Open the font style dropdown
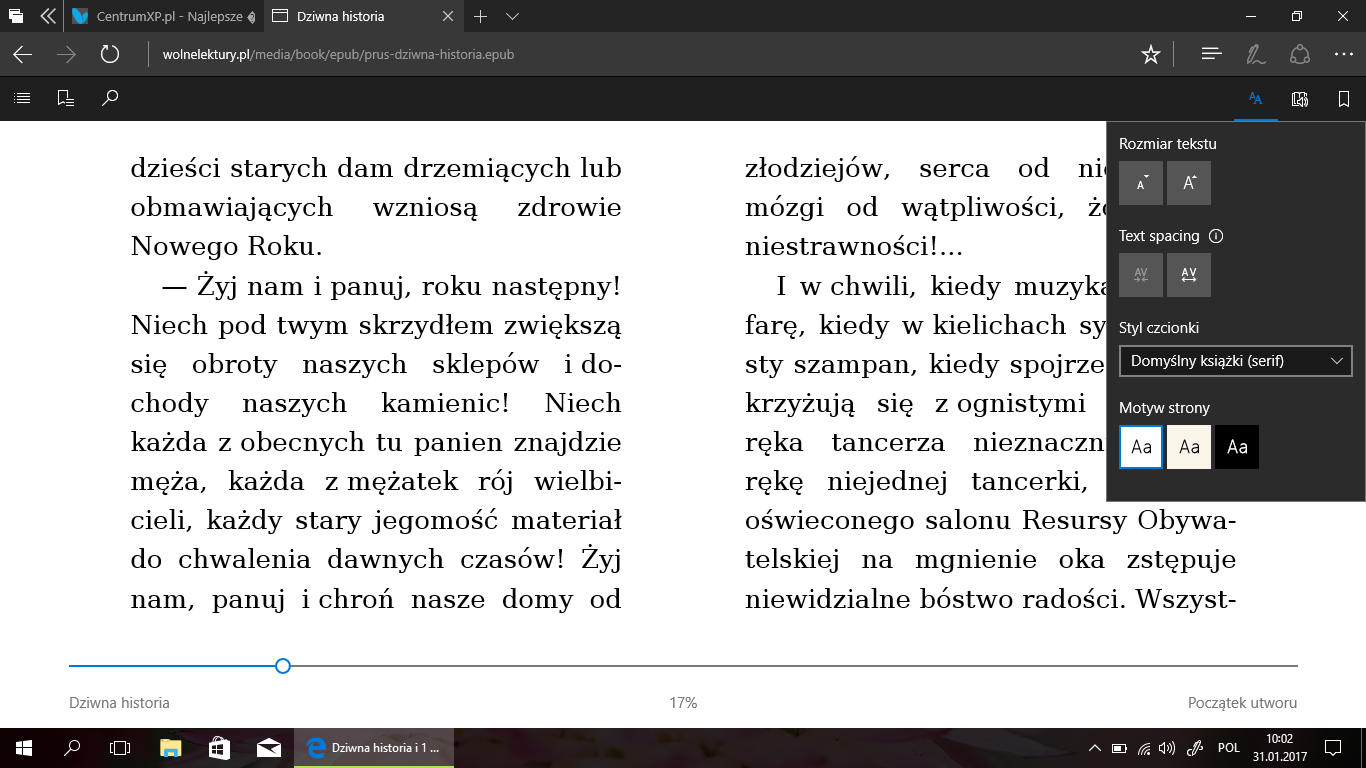This screenshot has height=768, width=1366. [x=1236, y=361]
